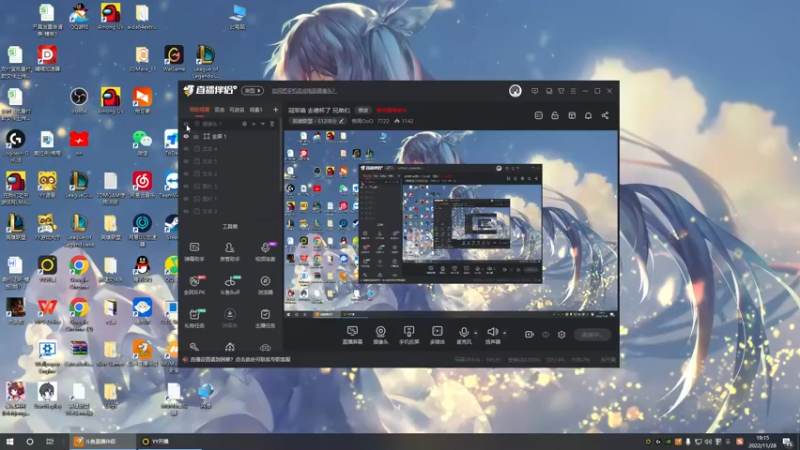
Task: Open stream settings hexagon gear icon
Action: tap(562, 335)
